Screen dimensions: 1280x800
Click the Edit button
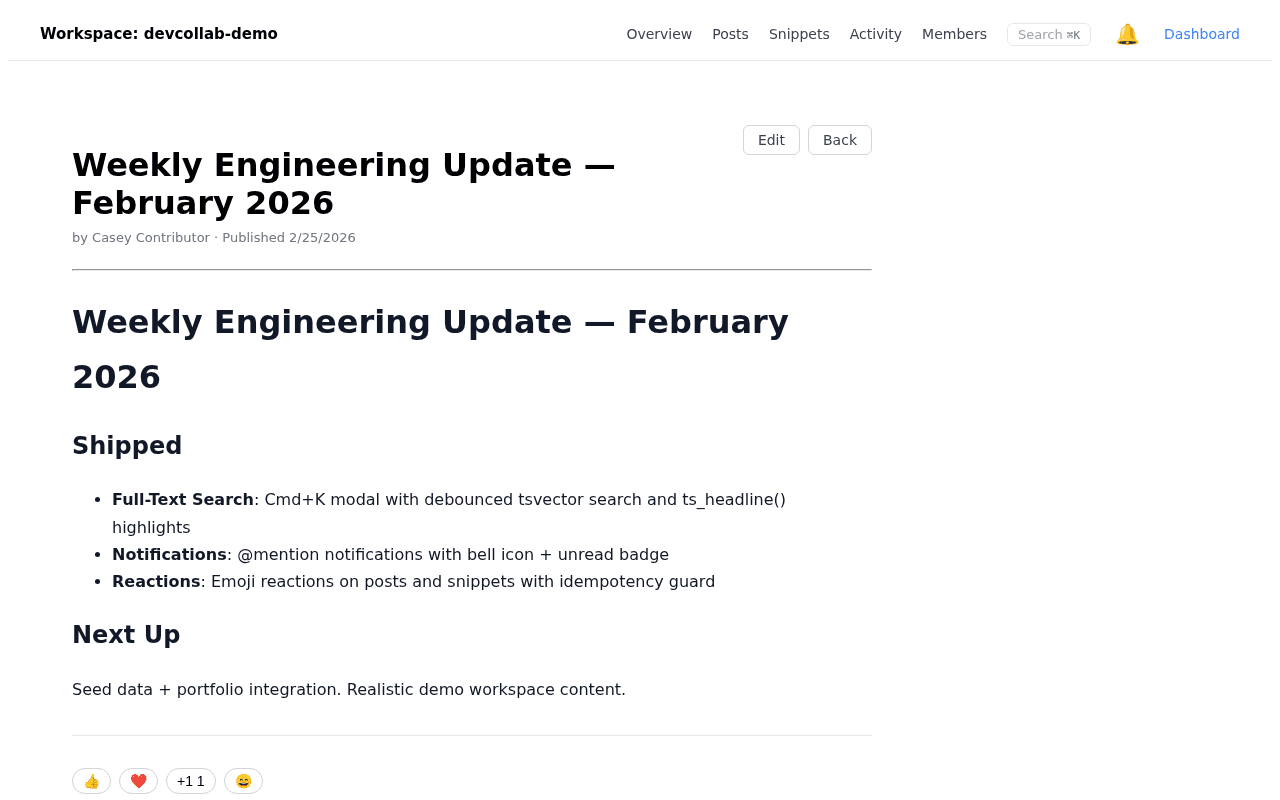(771, 140)
